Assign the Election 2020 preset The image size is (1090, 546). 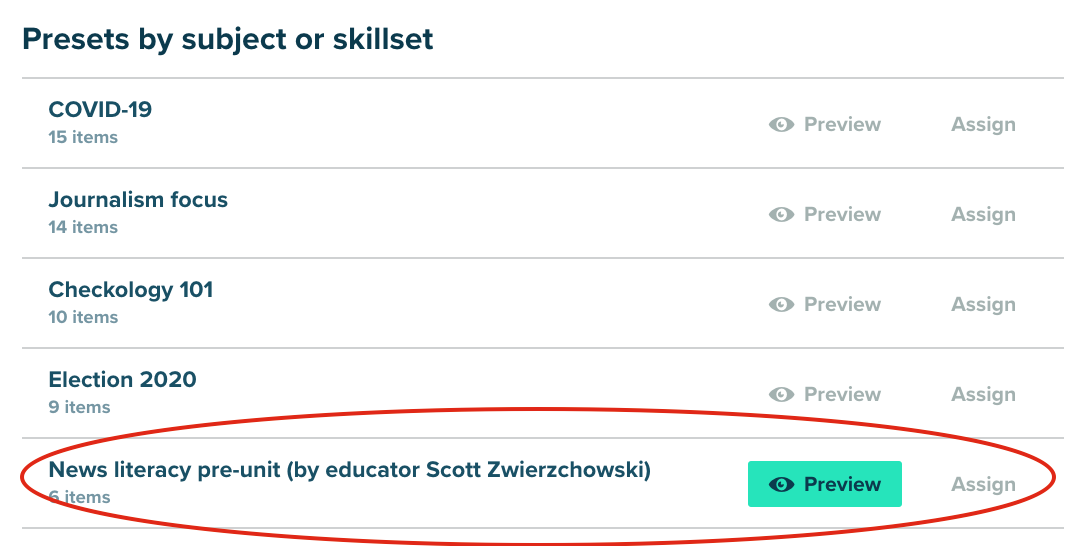tap(983, 395)
